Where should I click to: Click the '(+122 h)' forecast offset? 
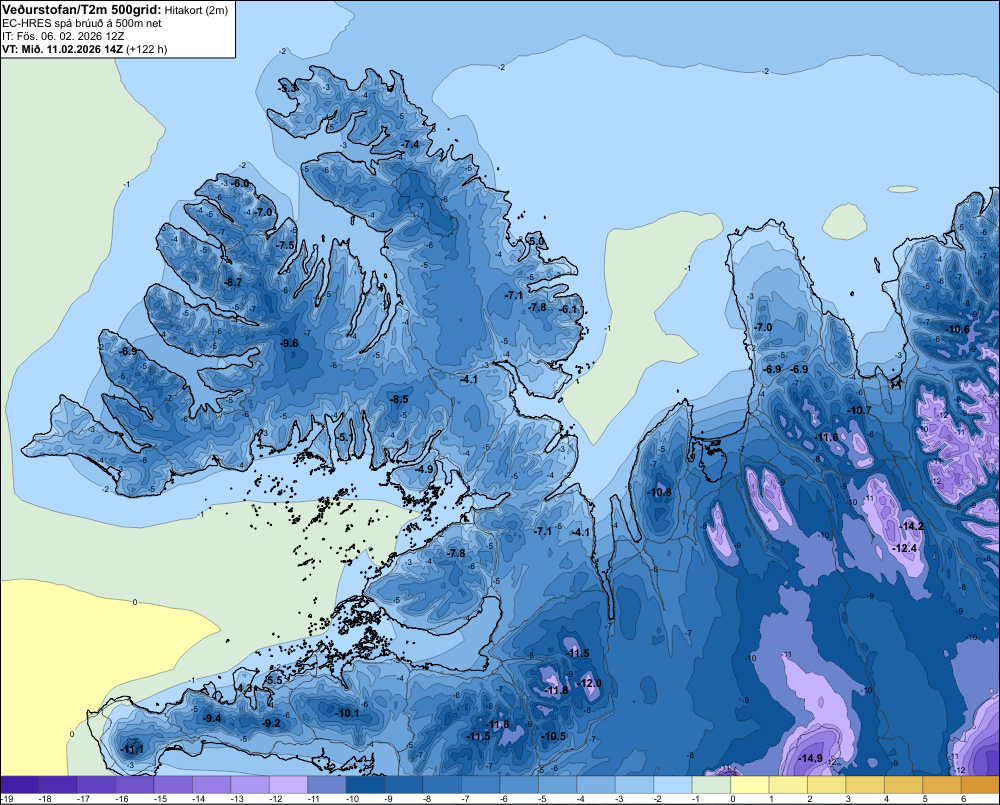coord(147,49)
